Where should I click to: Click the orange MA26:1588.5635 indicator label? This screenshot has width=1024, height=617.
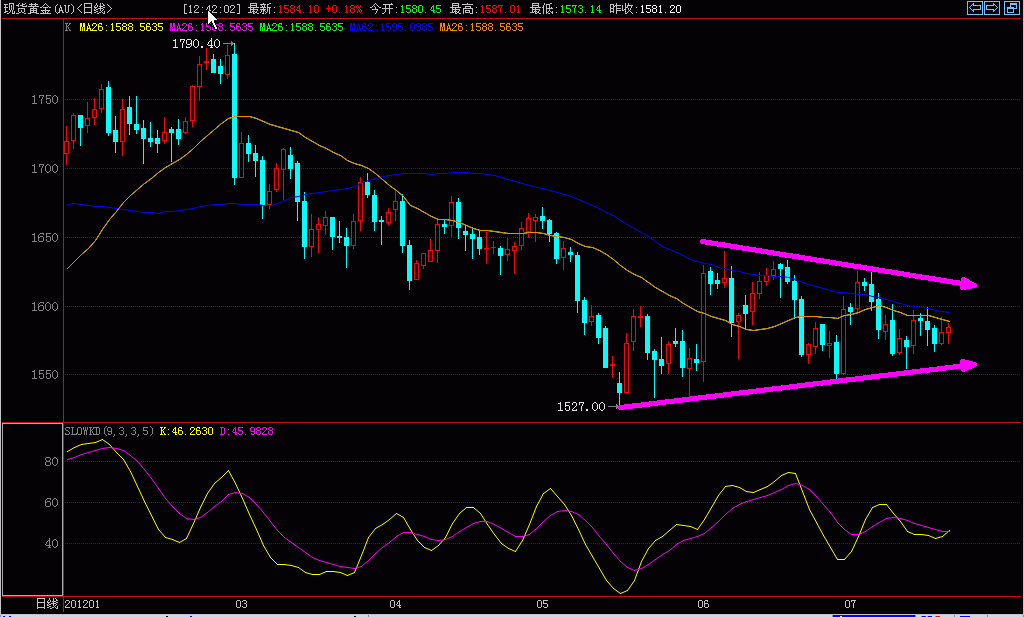point(481,27)
